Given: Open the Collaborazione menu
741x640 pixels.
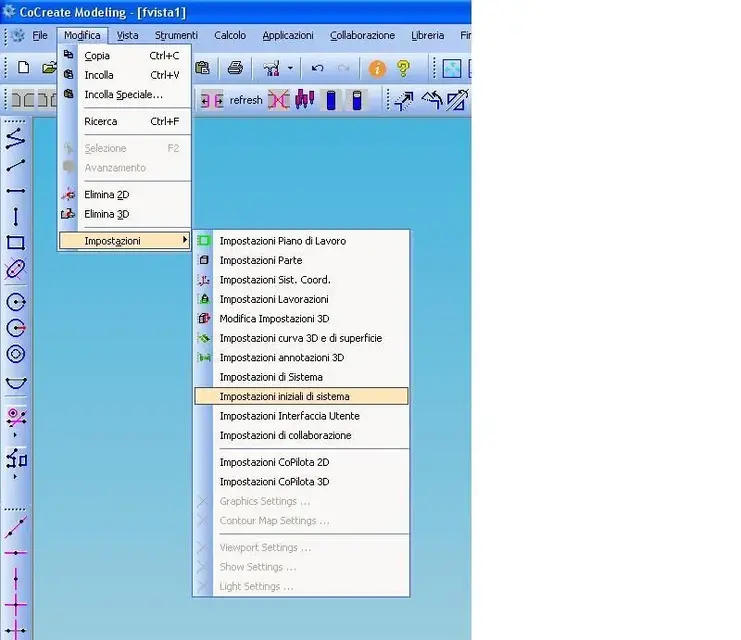Looking at the screenshot, I should (362, 35).
